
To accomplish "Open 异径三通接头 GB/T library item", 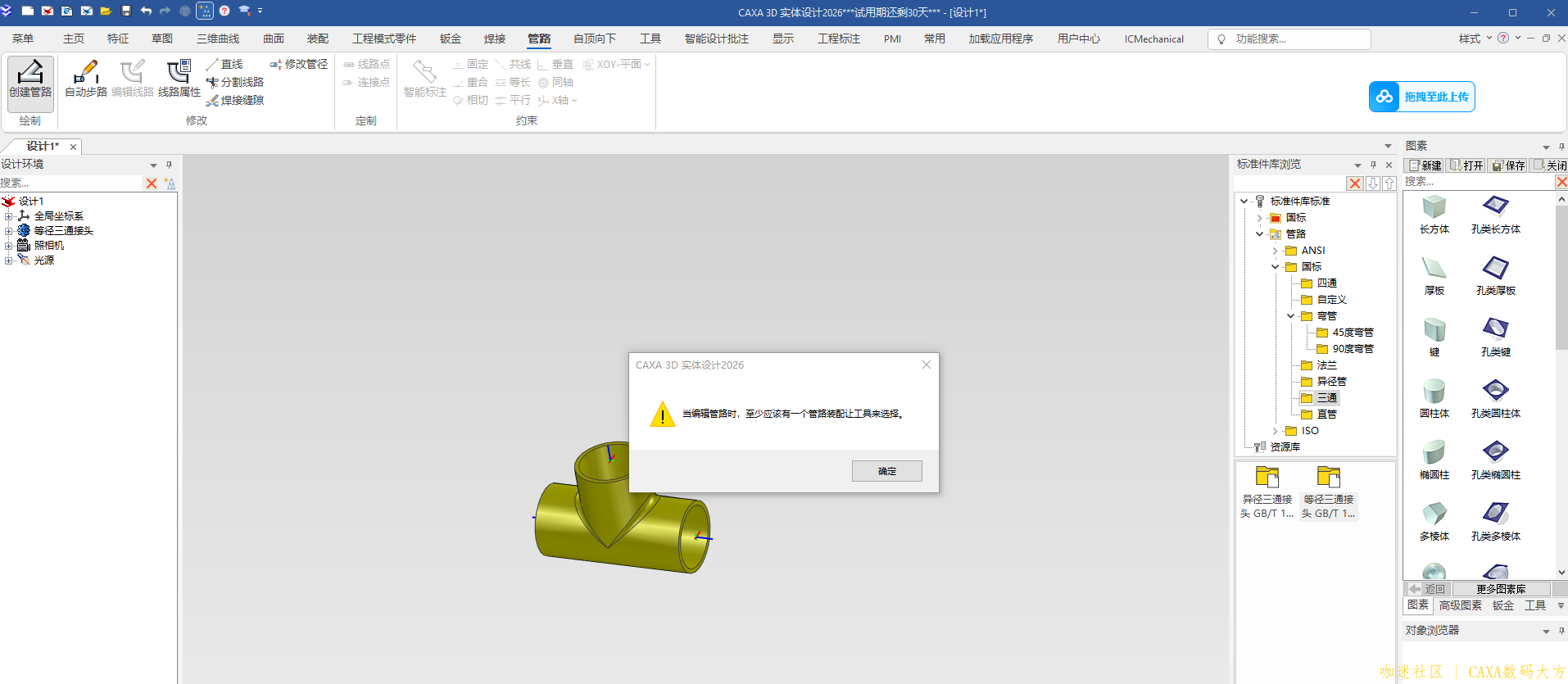I will point(1267,492).
